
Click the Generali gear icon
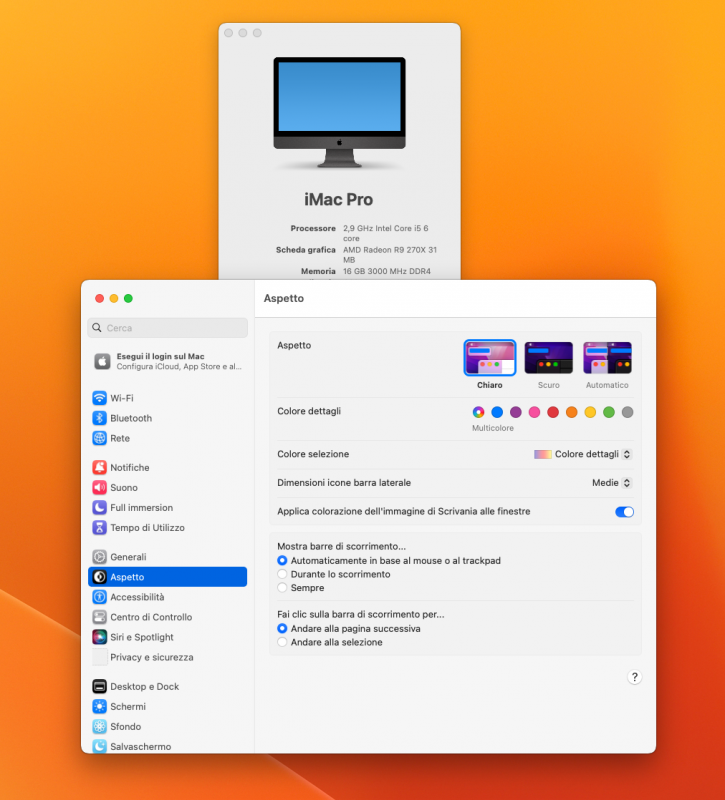[99, 557]
